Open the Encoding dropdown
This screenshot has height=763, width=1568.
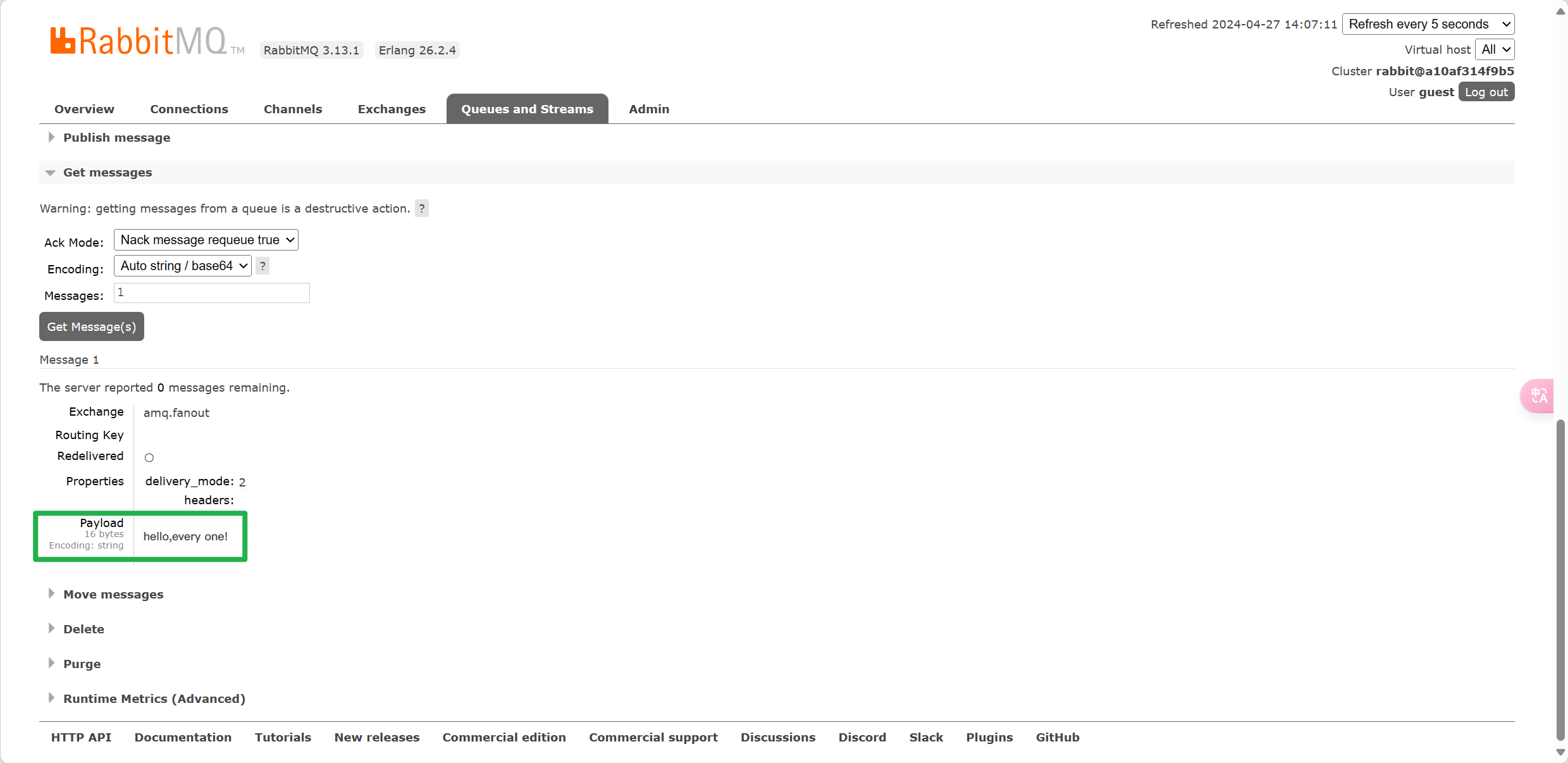tap(183, 266)
